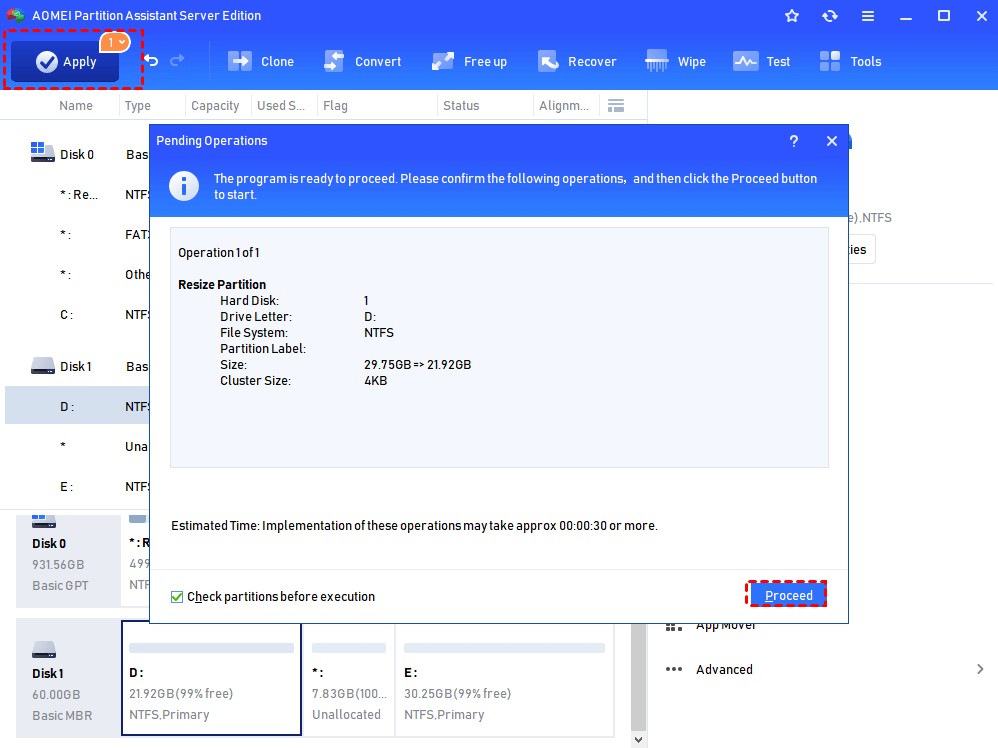The image size is (998, 748).
Task: Click the Undo arrow icon
Action: point(151,60)
